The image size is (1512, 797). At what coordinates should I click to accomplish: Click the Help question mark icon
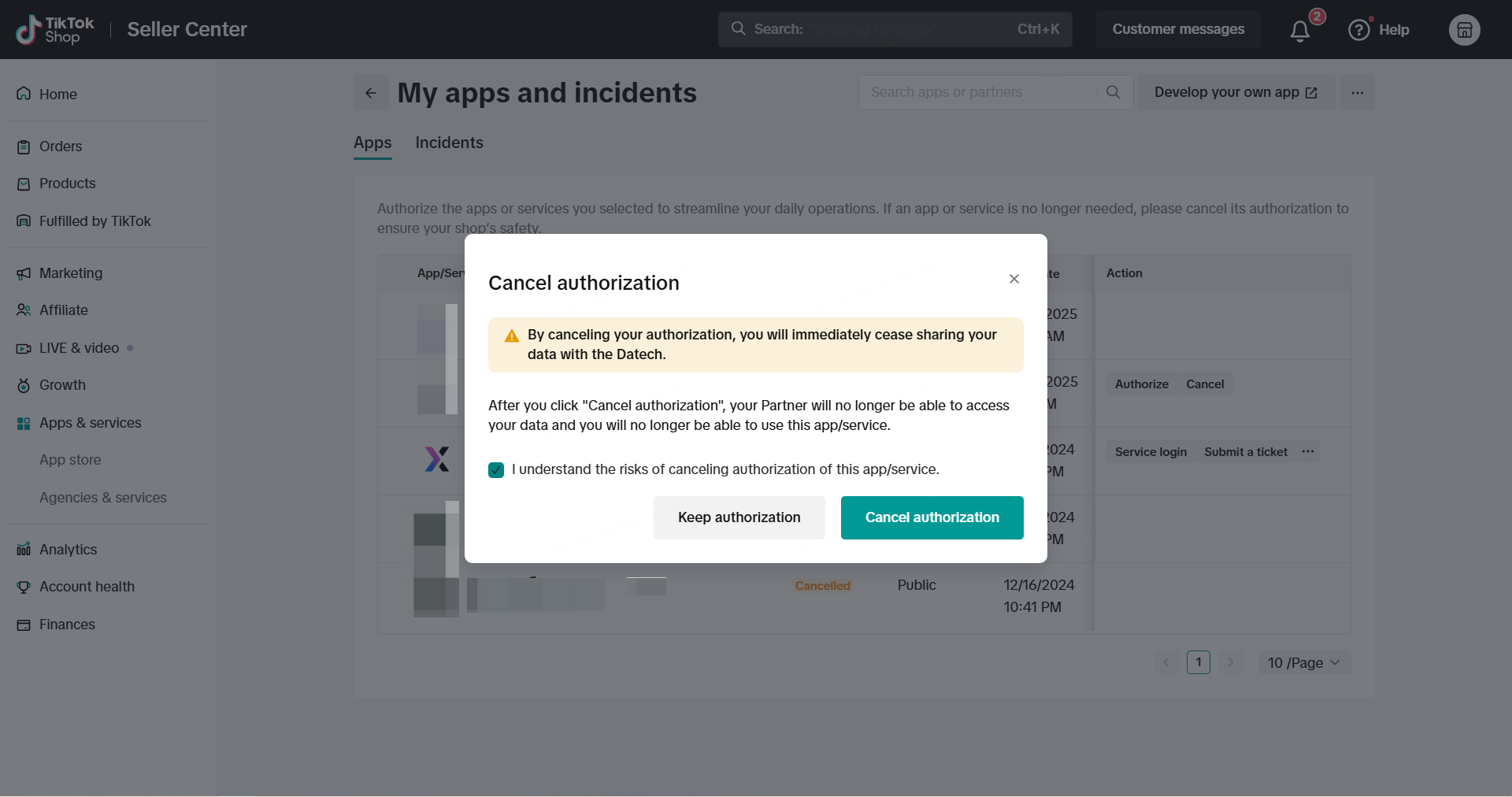[x=1359, y=30]
